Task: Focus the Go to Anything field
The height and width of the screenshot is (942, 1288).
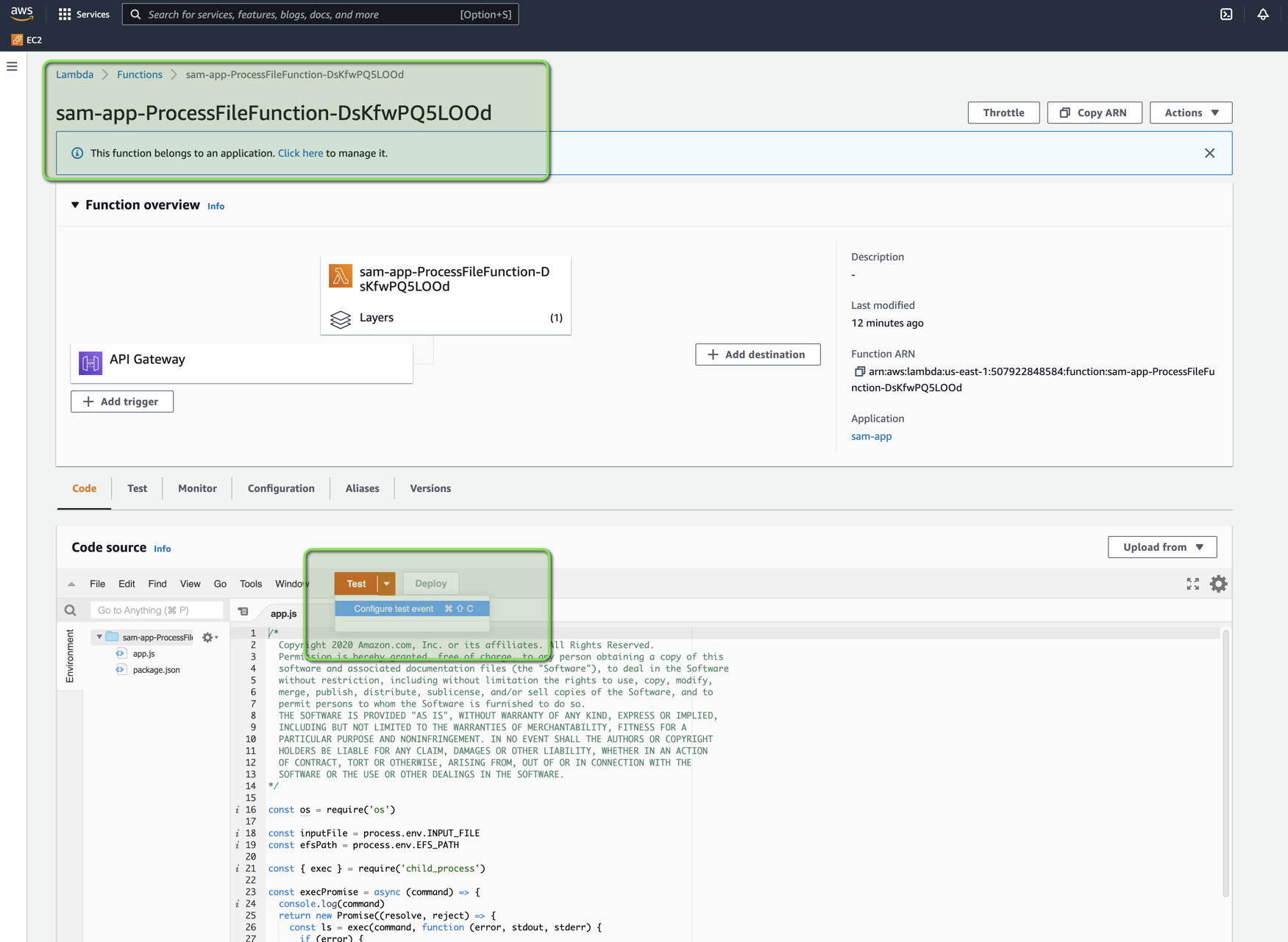Action: [x=157, y=610]
